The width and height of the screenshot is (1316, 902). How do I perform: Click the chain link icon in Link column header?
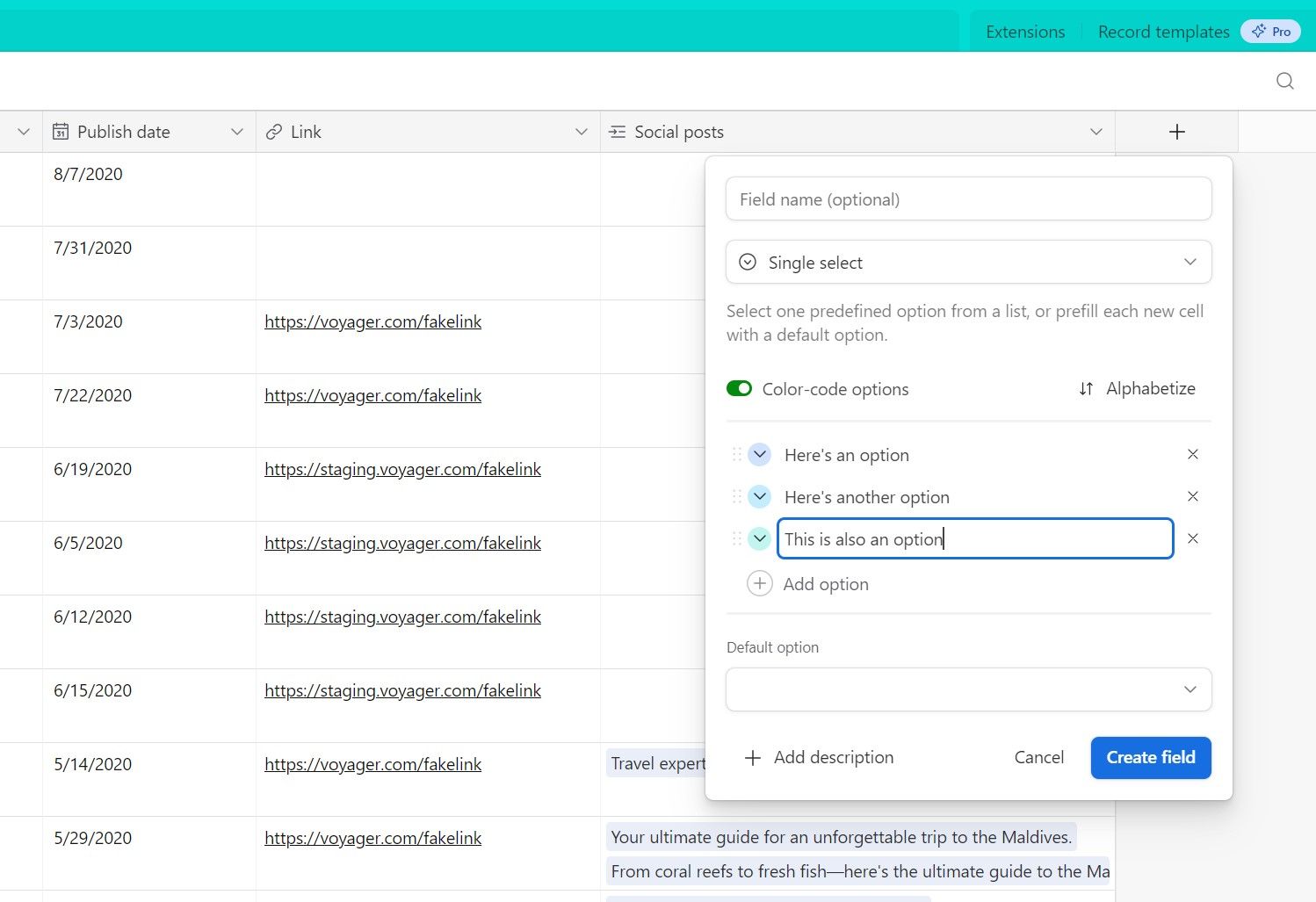click(272, 131)
